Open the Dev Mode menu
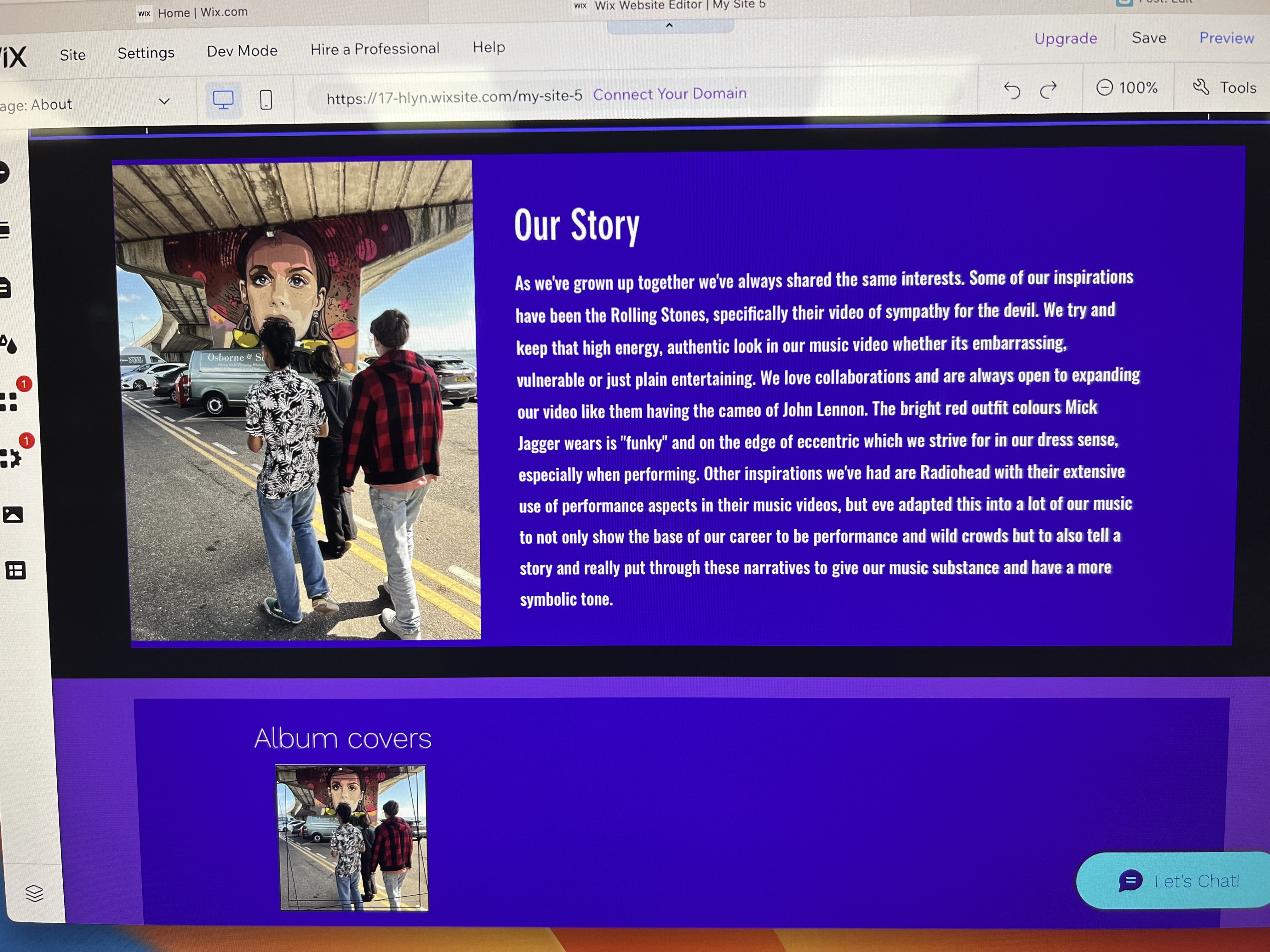Viewport: 1270px width, 952px height. tap(242, 51)
